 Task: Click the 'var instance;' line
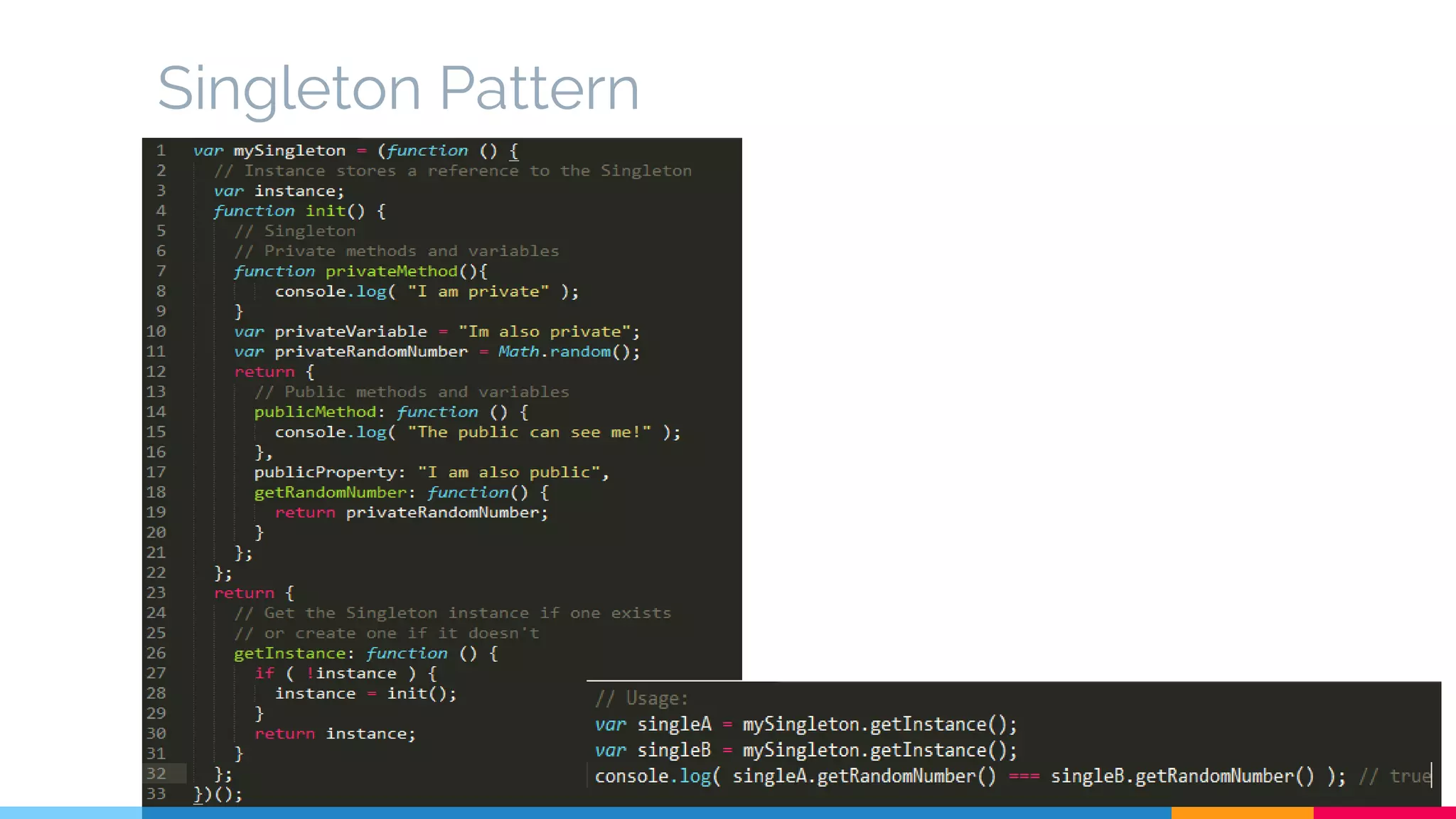click(x=279, y=191)
